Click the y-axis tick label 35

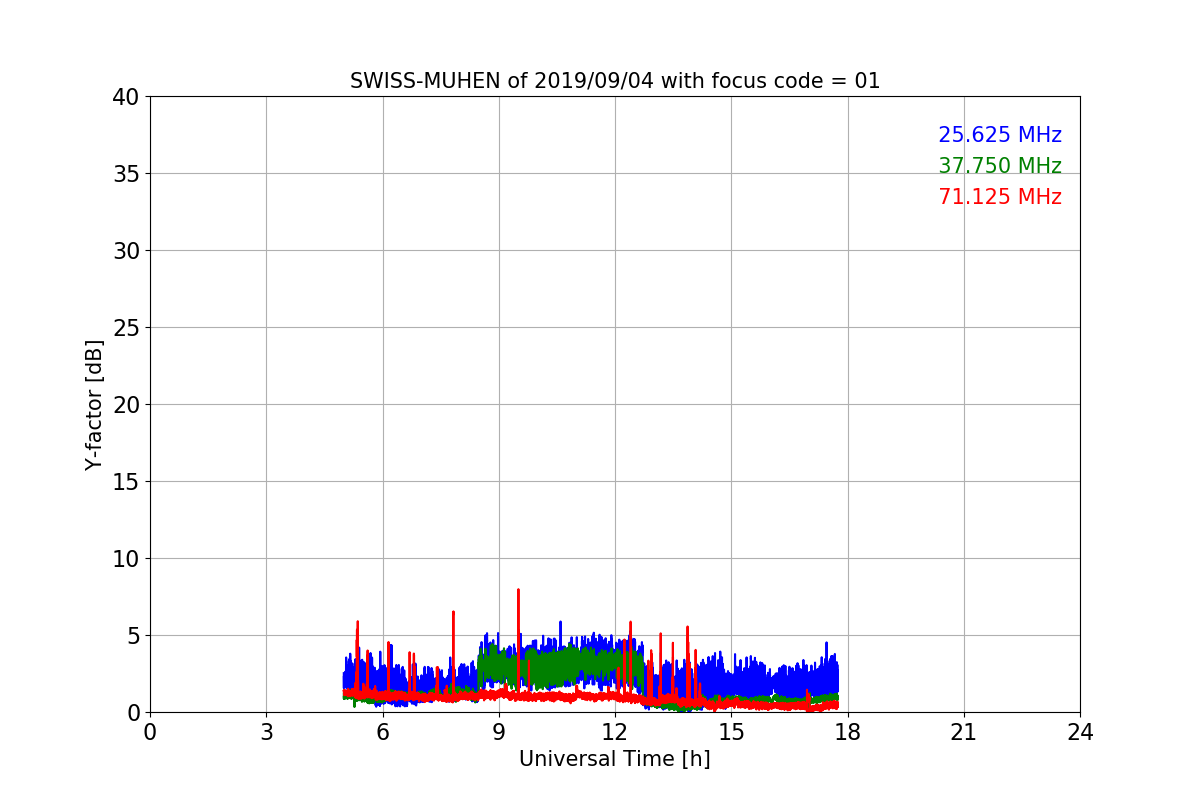126,174
